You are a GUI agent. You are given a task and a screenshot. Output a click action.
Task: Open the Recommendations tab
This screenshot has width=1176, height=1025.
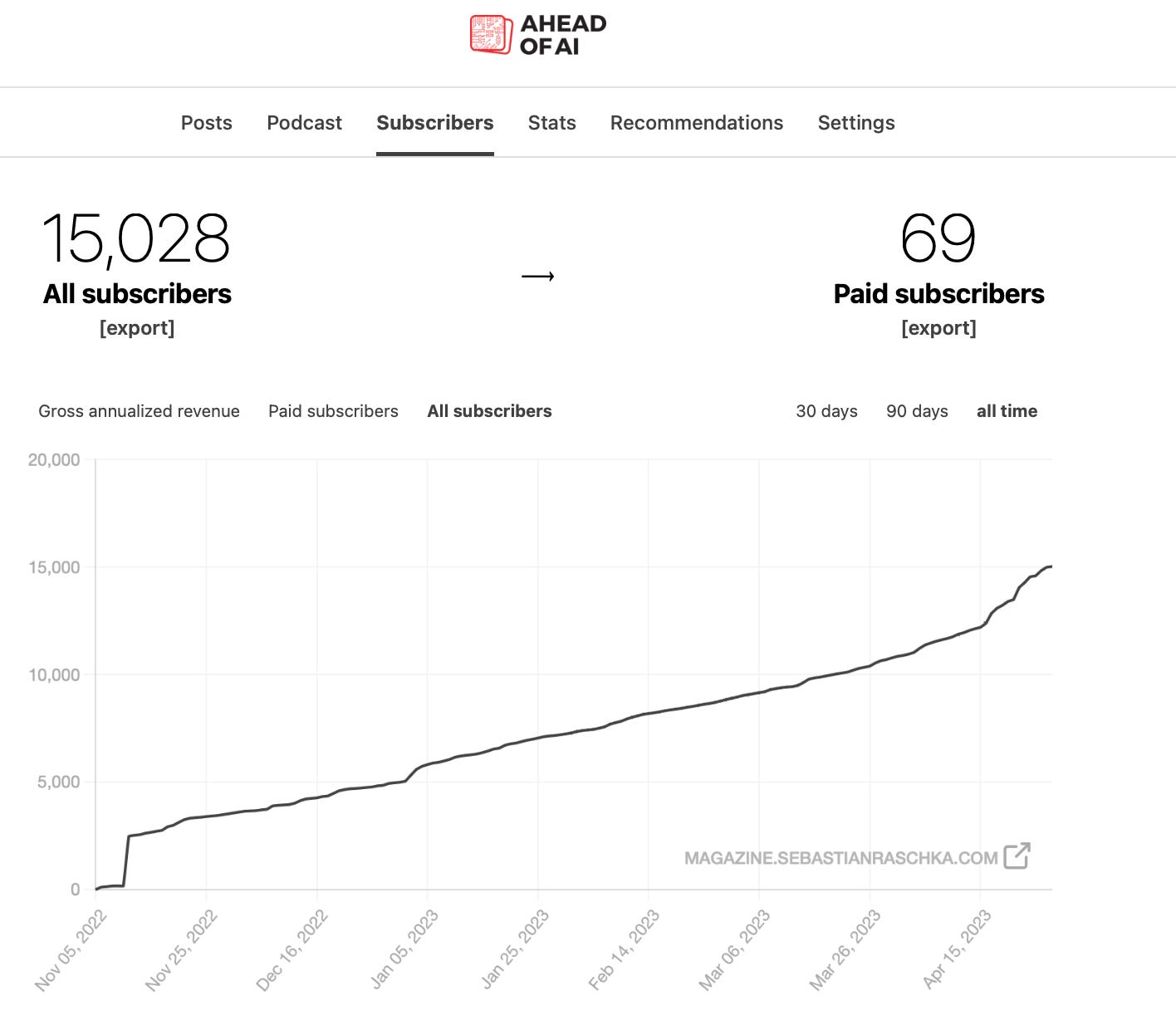point(697,123)
